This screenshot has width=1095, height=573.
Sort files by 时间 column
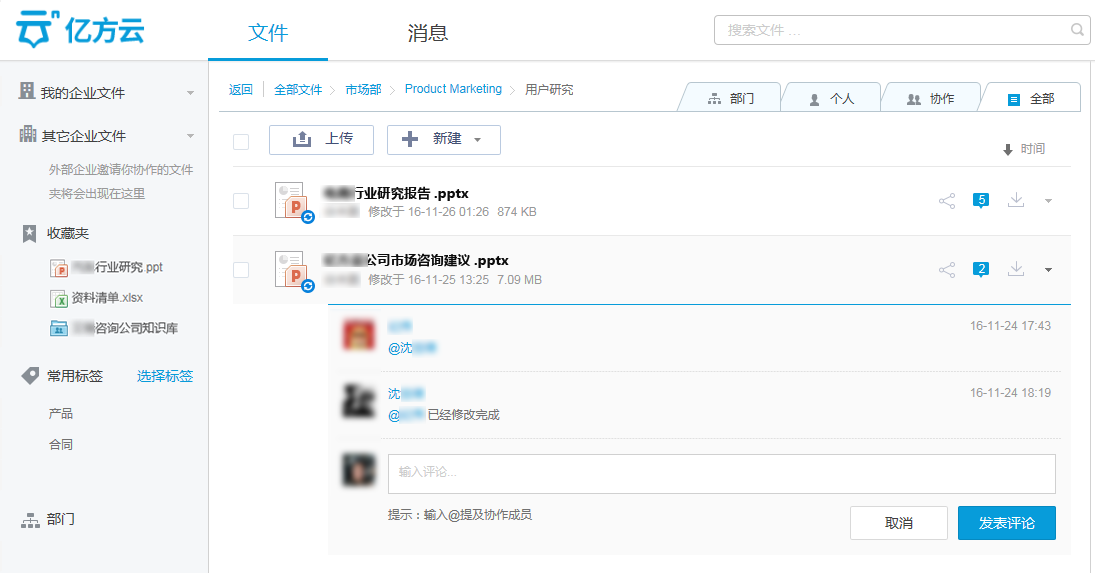coord(1024,149)
